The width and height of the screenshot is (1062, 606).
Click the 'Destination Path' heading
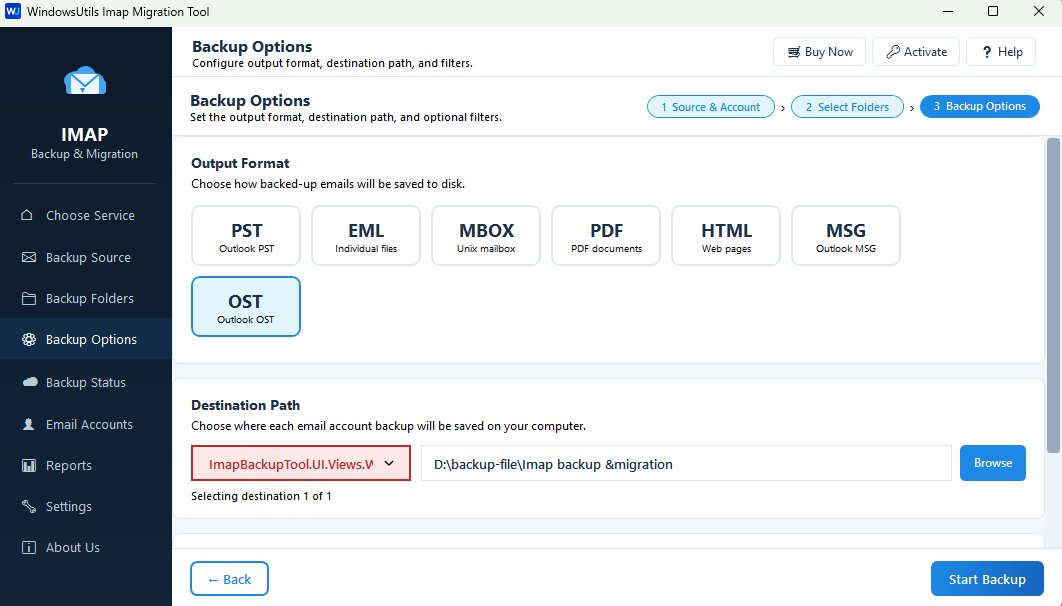click(245, 405)
